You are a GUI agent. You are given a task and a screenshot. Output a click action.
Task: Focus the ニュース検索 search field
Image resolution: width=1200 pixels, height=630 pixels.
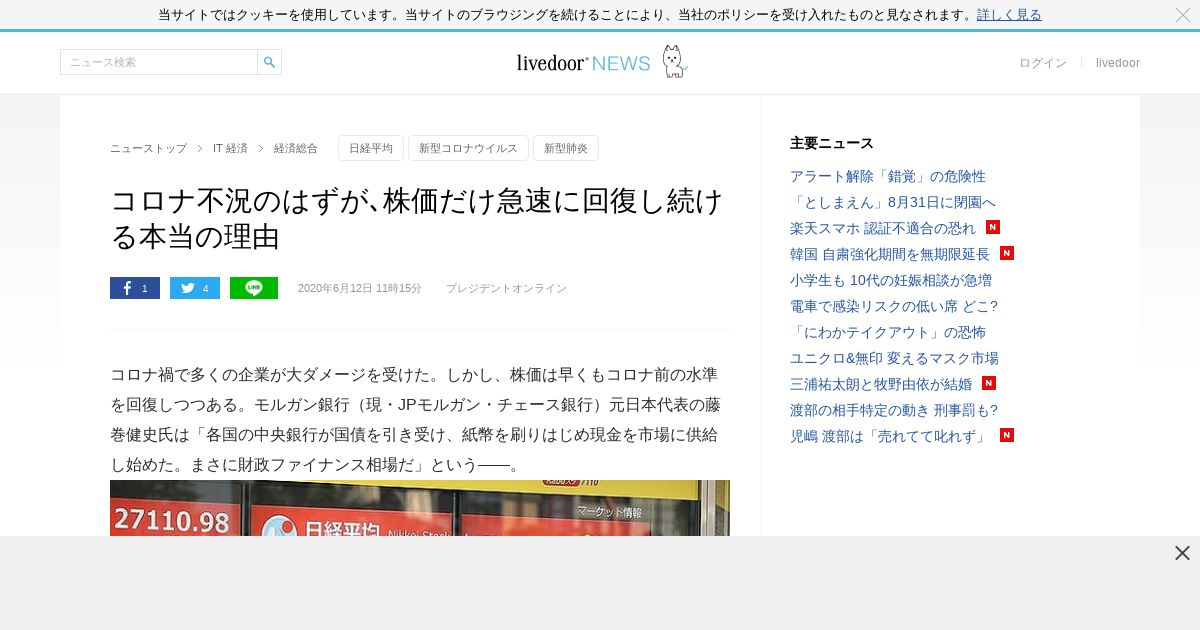[x=159, y=62]
